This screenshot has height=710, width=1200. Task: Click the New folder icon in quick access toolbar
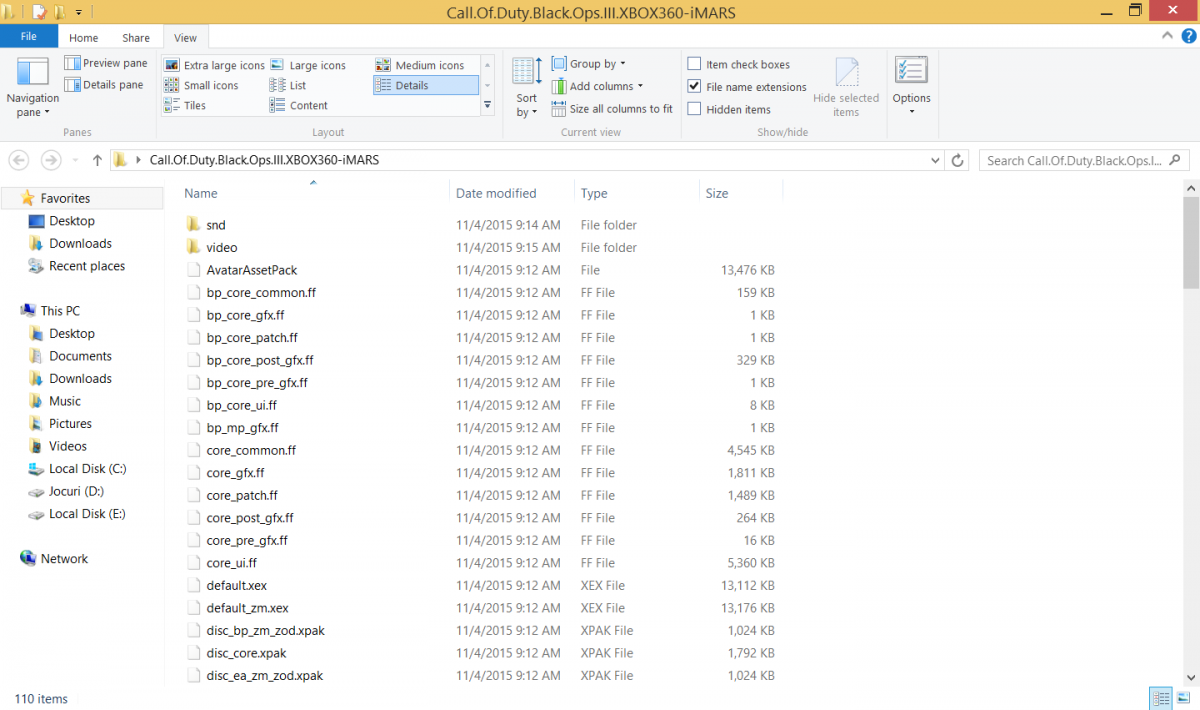(x=60, y=12)
